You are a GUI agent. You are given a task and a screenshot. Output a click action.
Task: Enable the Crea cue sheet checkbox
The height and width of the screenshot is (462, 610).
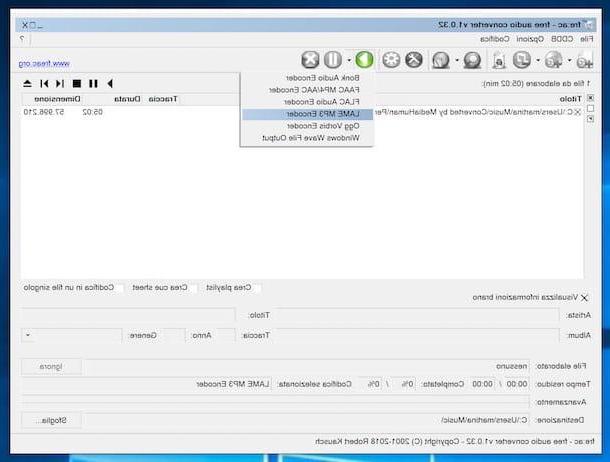point(193,288)
